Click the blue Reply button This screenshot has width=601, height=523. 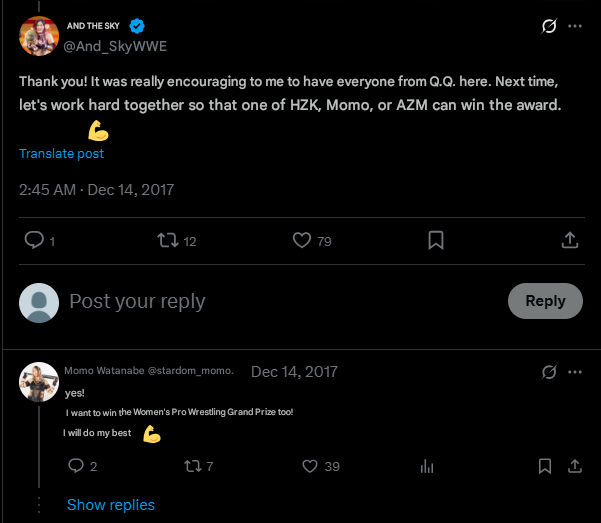[545, 301]
